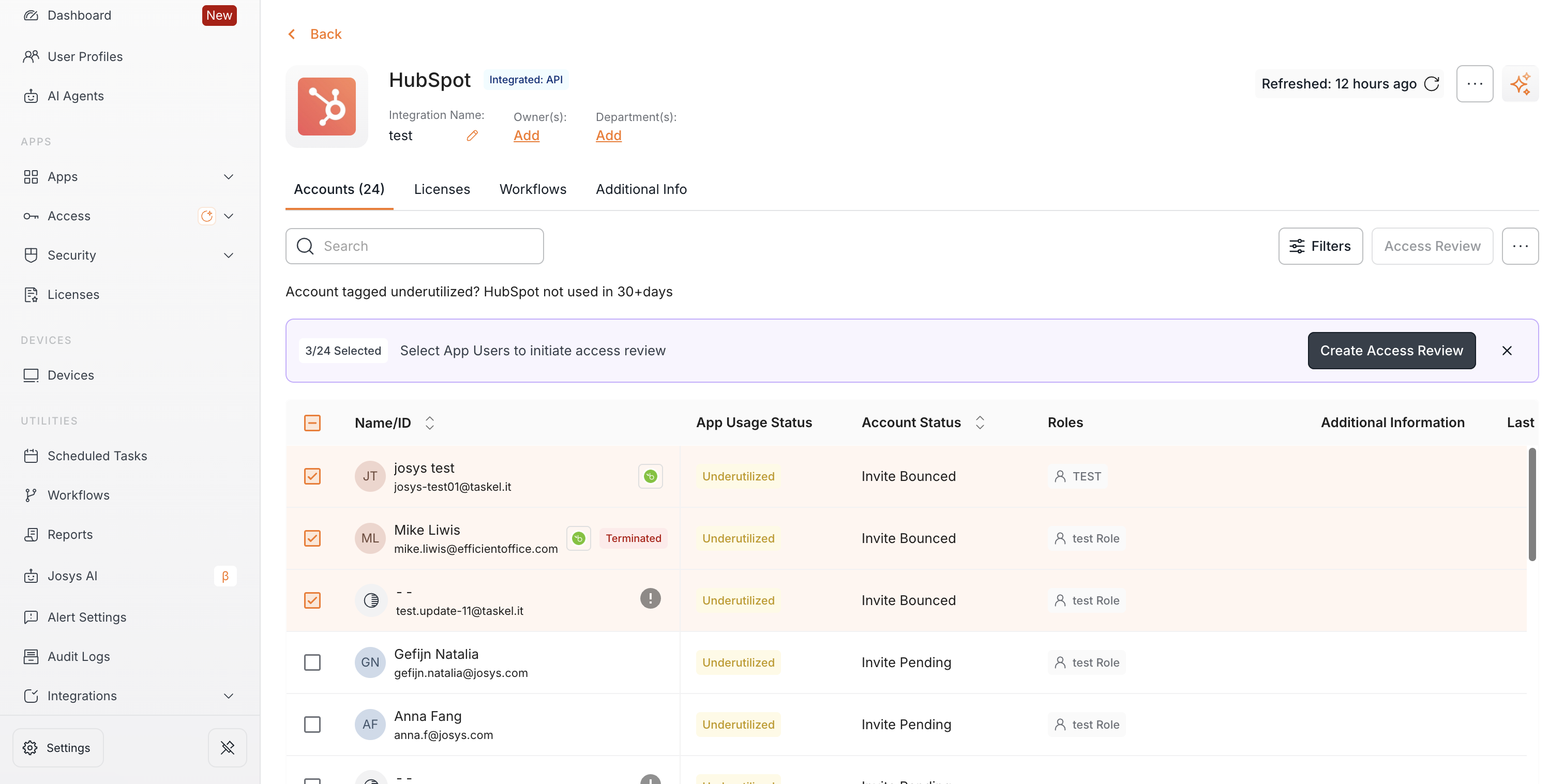Click the HubSpot app logo
The width and height of the screenshot is (1564, 784).
click(x=327, y=106)
